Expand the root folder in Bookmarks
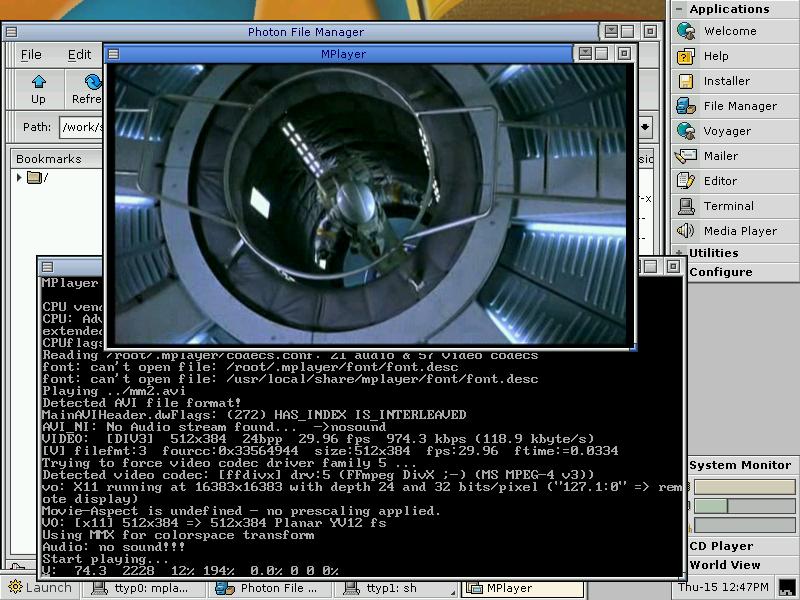The image size is (800, 600). point(19,178)
